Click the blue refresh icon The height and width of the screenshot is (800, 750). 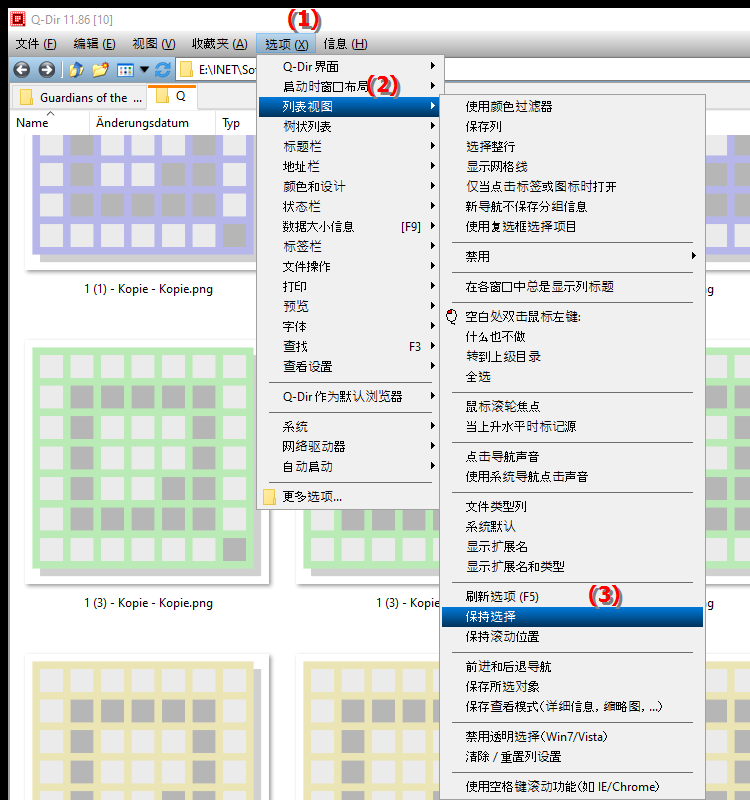tap(163, 69)
